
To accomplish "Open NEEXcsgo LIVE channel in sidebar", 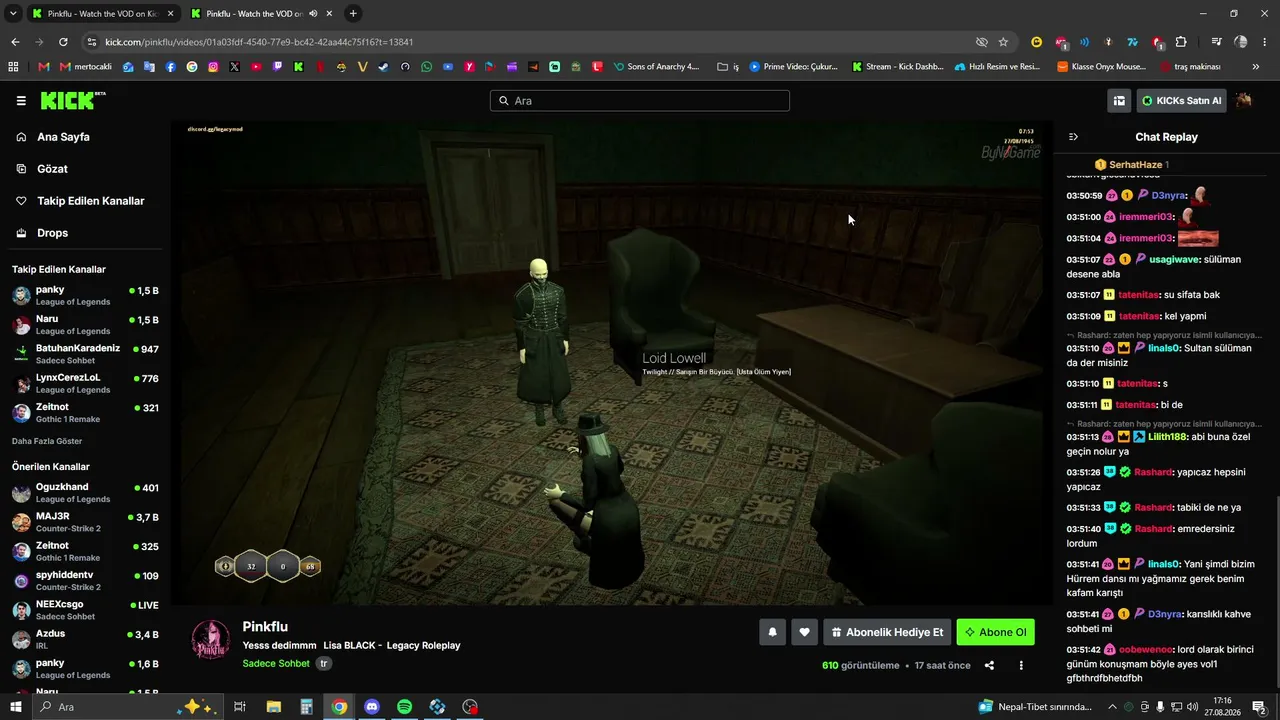I will 85,610.
